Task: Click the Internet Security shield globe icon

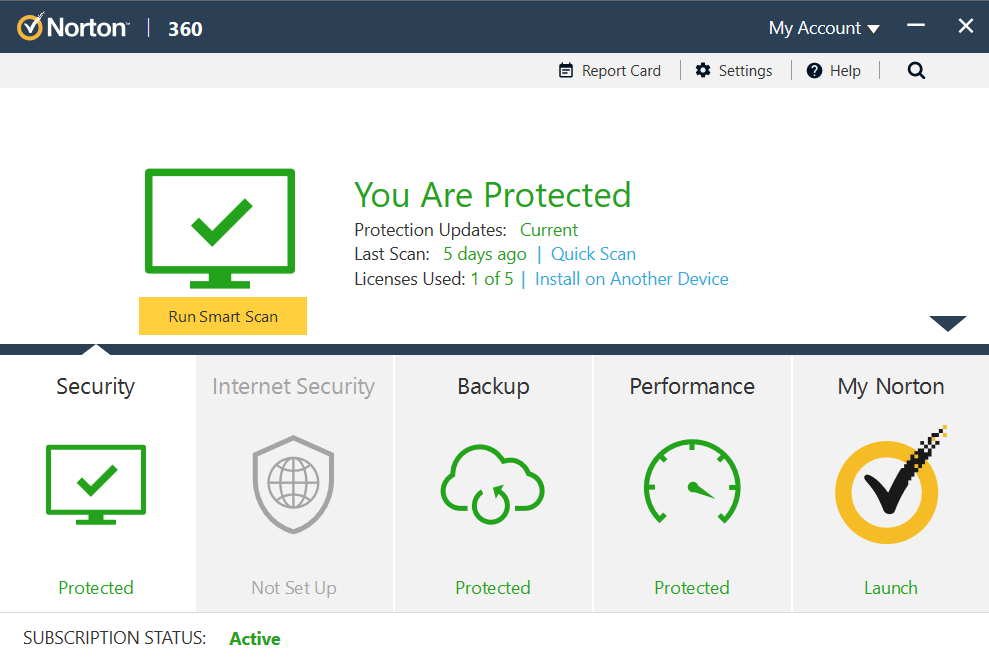Action: pyautogui.click(x=293, y=485)
